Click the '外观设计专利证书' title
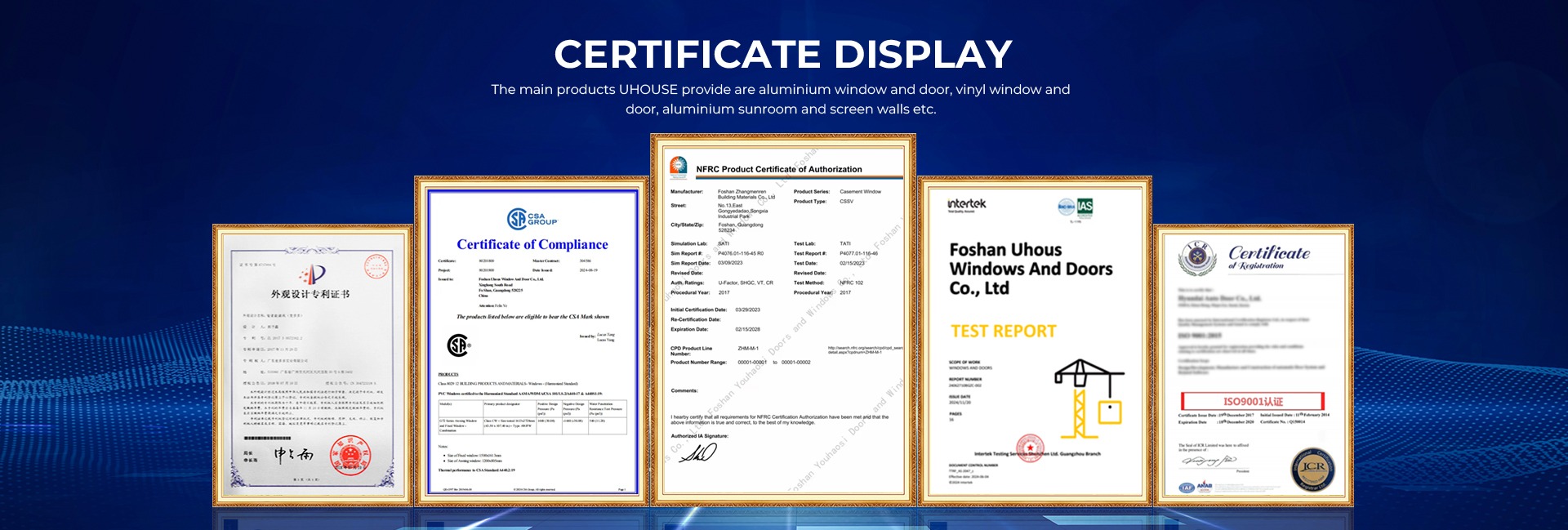Image resolution: width=1568 pixels, height=530 pixels. click(310, 294)
